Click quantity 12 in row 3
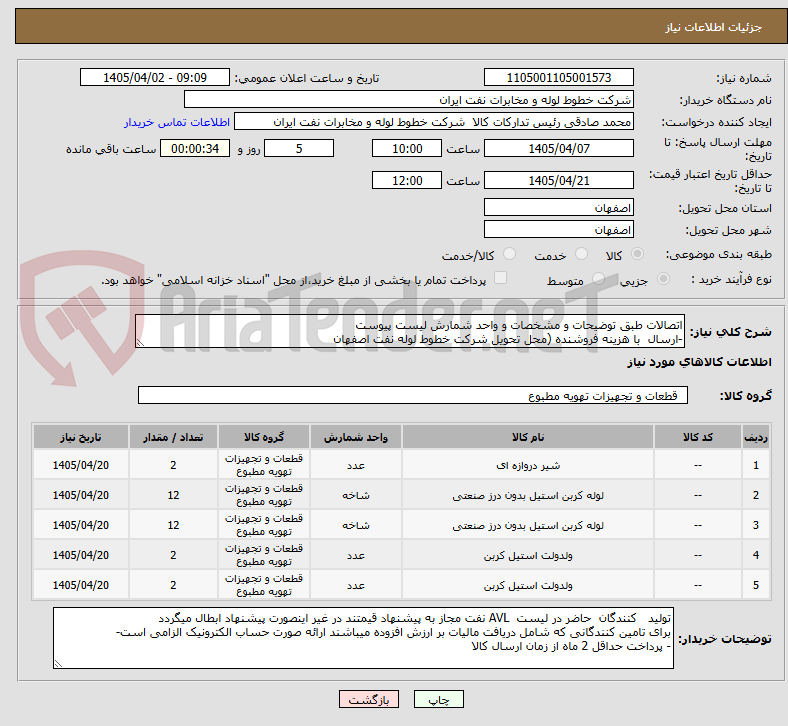 pyautogui.click(x=173, y=526)
